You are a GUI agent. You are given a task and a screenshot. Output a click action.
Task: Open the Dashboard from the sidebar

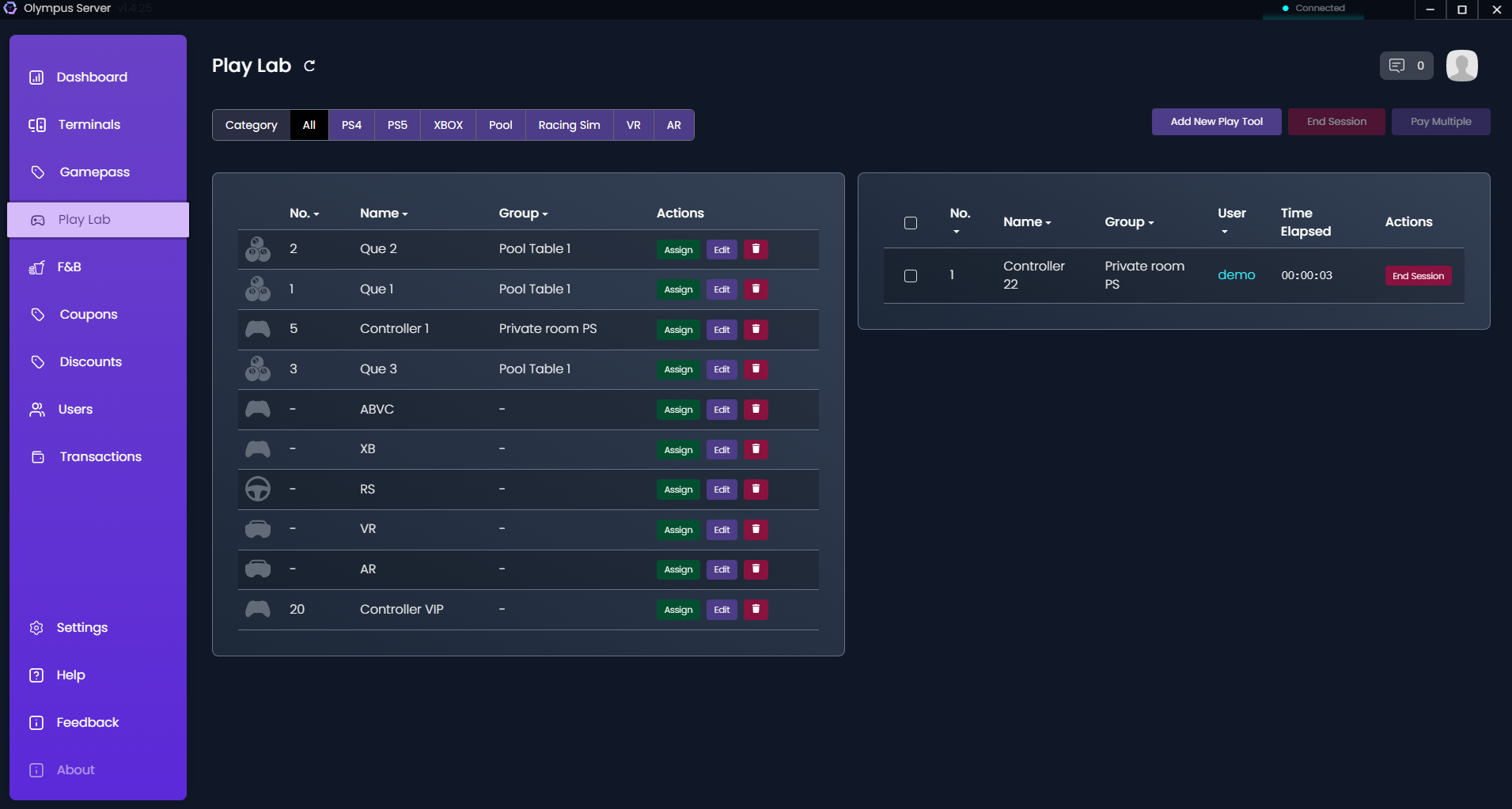coord(92,77)
